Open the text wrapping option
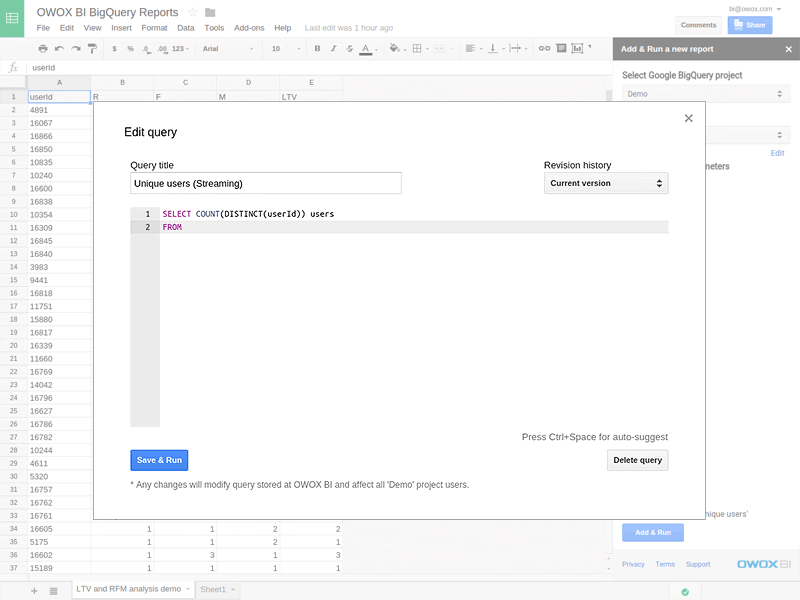 point(515,48)
